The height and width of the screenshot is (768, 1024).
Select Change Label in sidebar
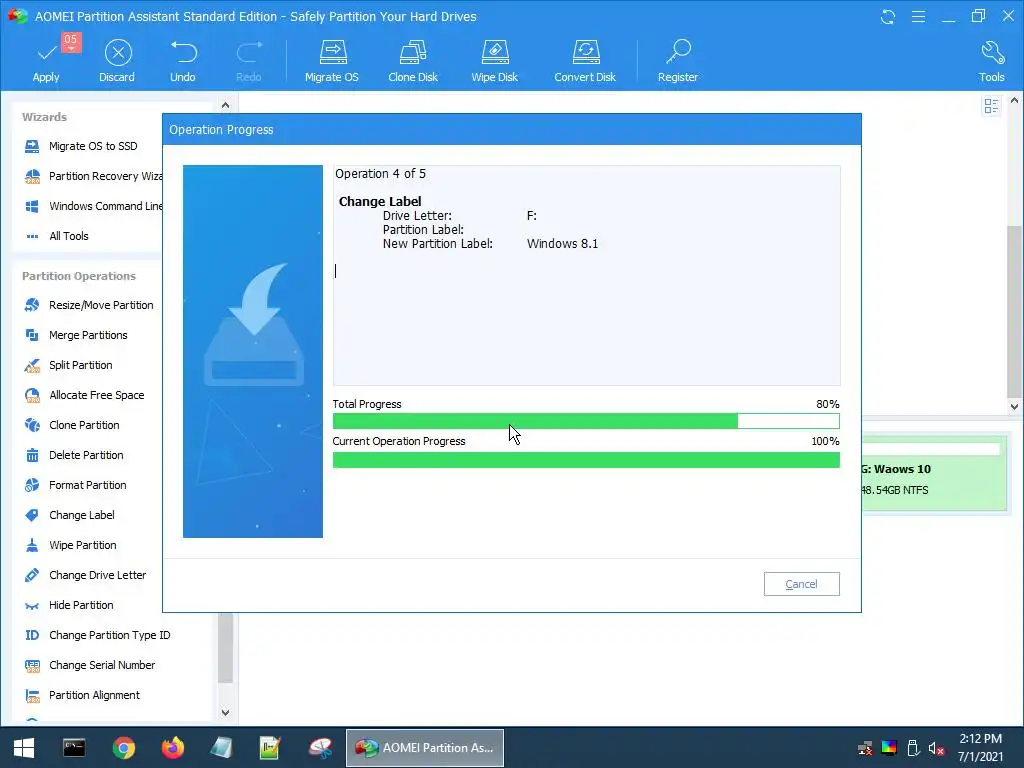click(69, 515)
